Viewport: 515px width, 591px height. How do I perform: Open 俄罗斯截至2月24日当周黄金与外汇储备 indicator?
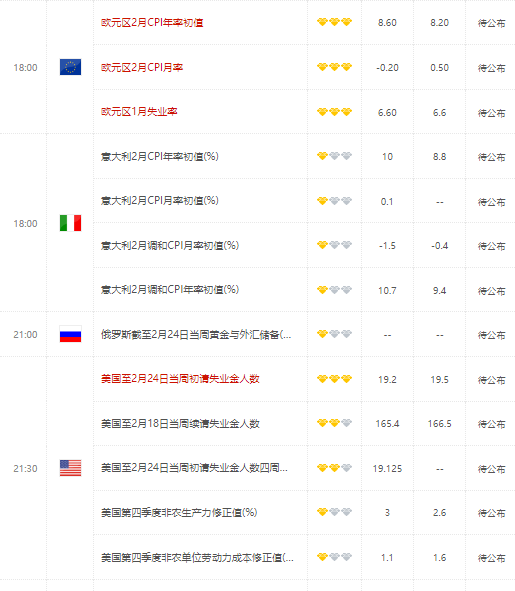pos(196,334)
